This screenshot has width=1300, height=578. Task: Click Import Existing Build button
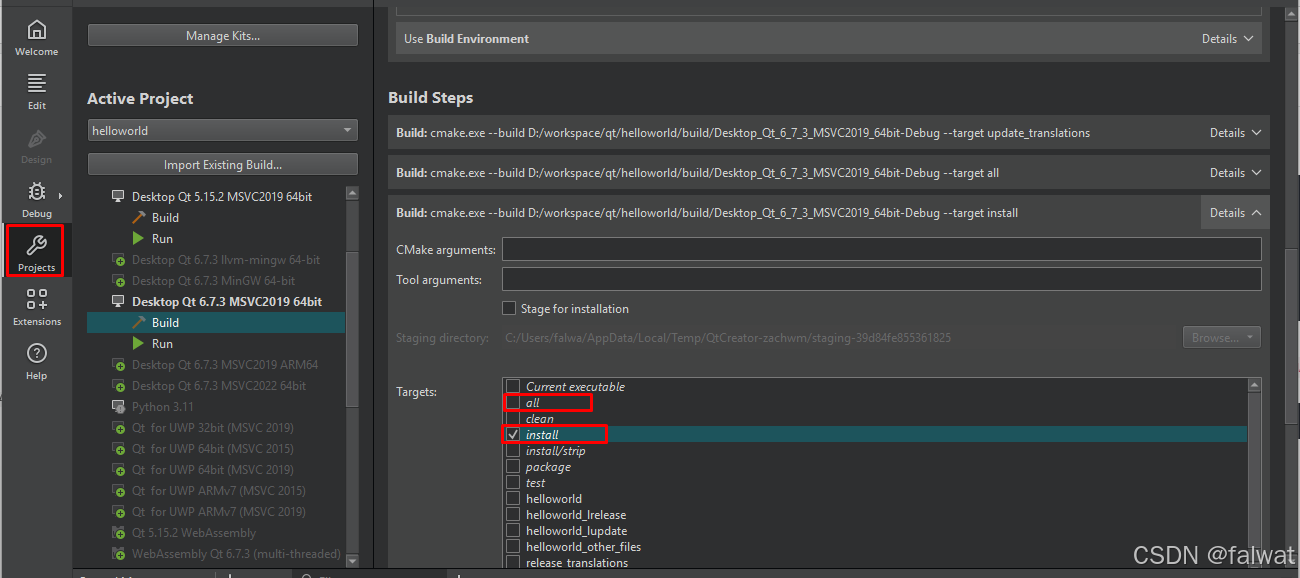coord(222,165)
